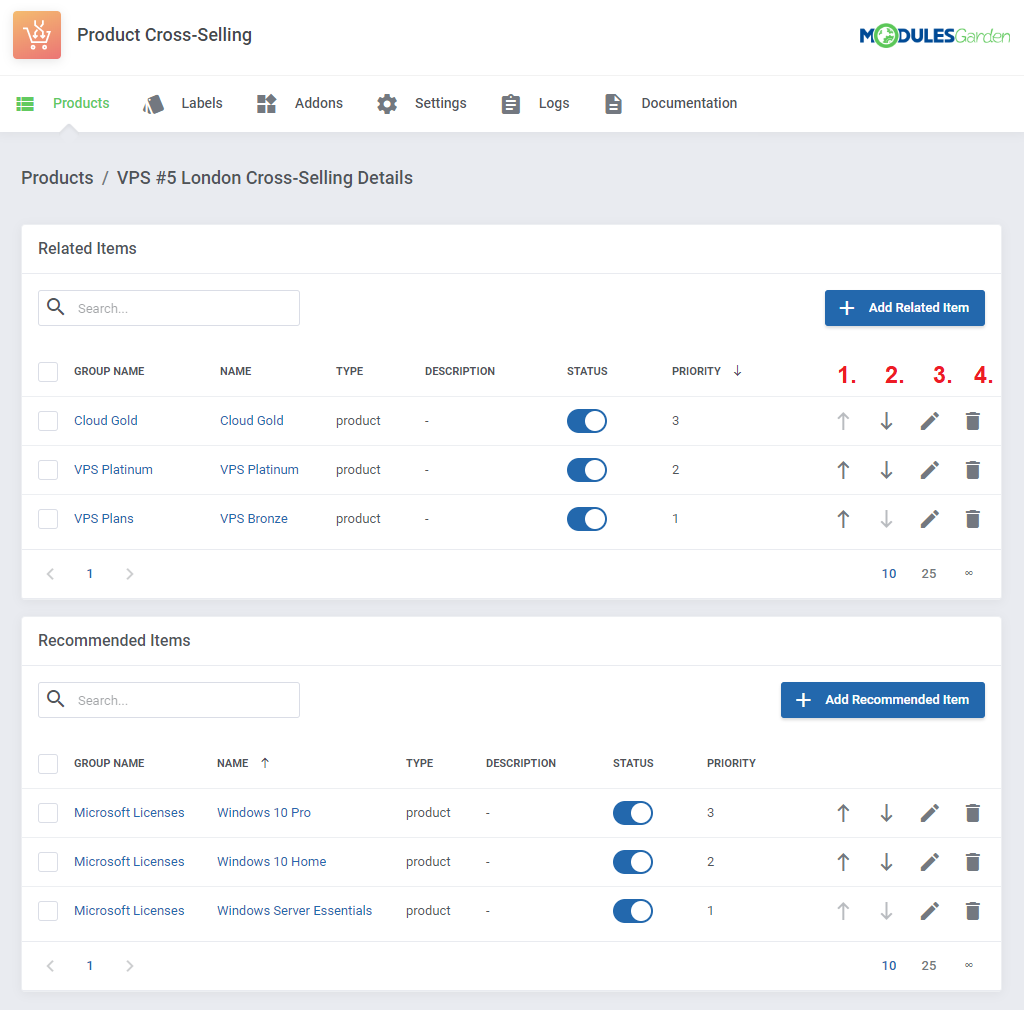Go to next page of Related Items

129,573
